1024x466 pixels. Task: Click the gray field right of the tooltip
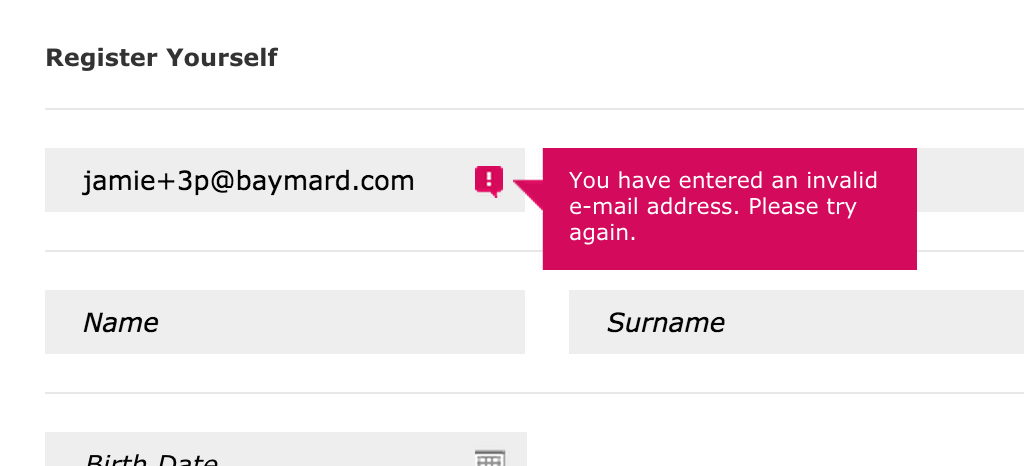[970, 180]
